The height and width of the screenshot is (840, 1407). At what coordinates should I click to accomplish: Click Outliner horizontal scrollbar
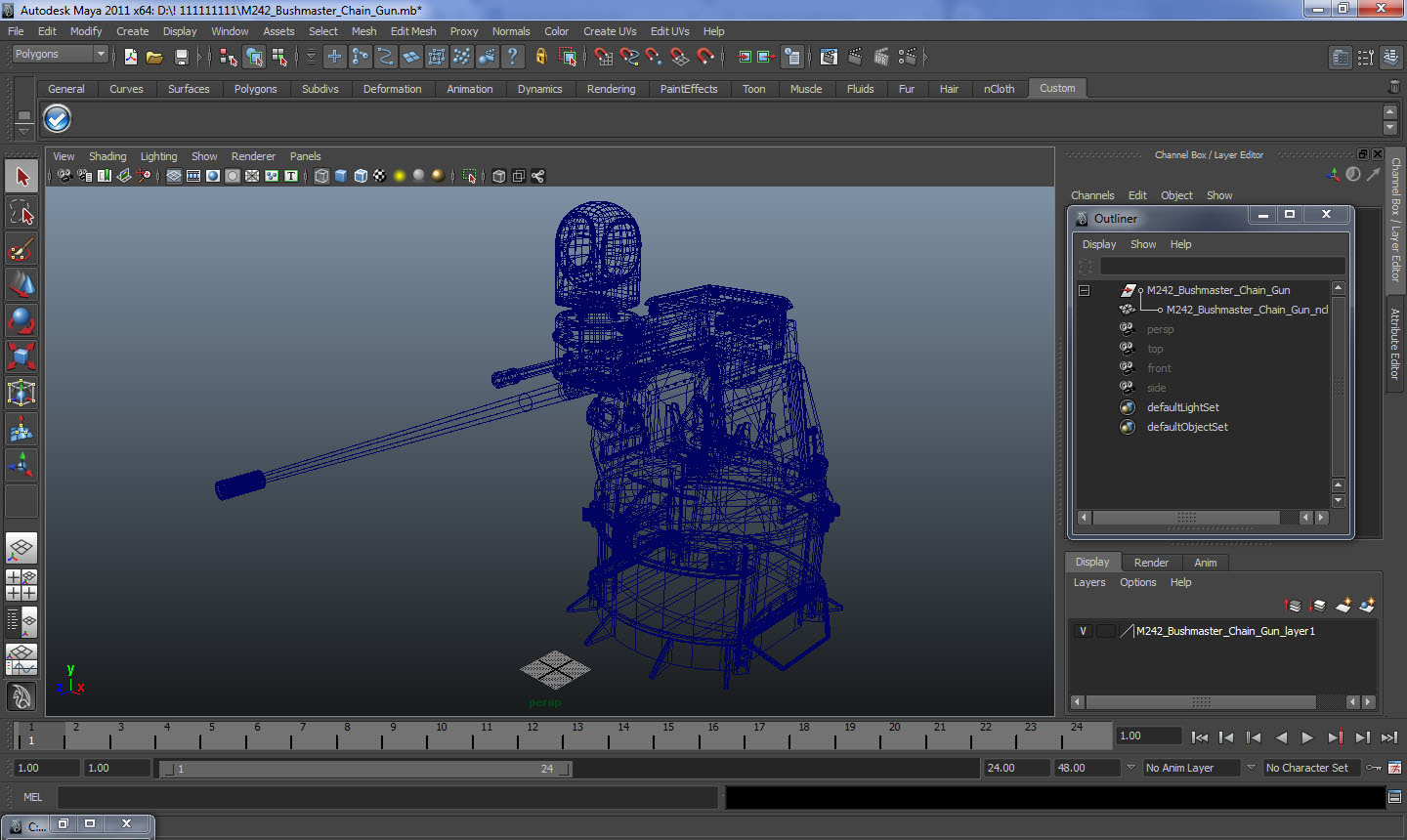pos(1185,518)
